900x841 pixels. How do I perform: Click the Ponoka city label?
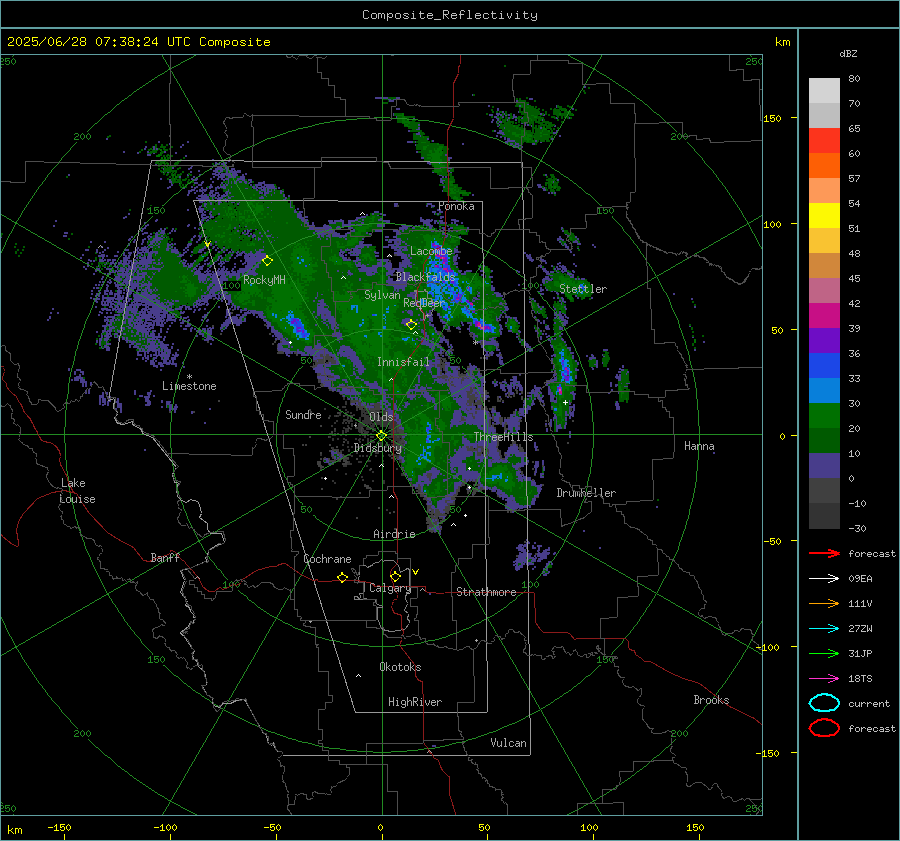(x=456, y=206)
